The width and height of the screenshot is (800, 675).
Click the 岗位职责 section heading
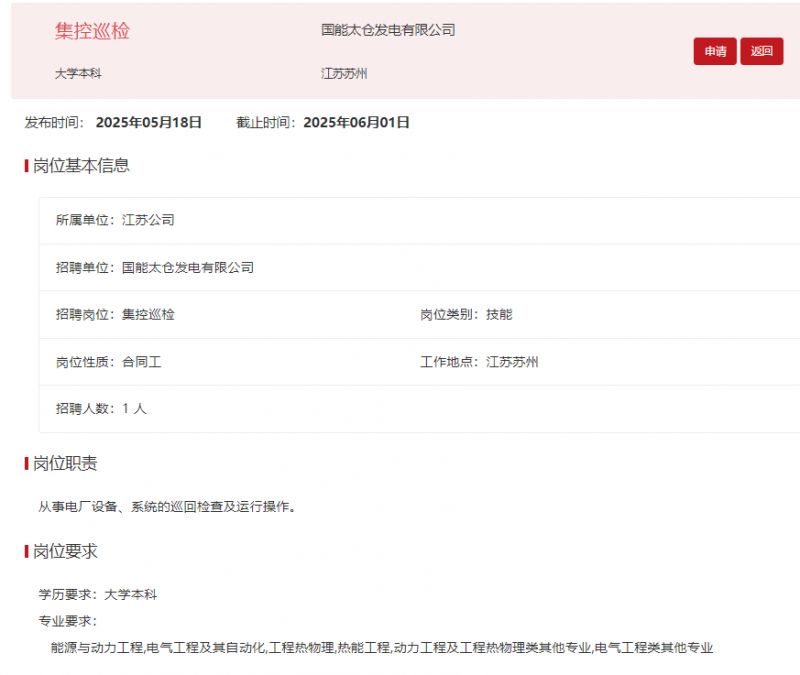(x=65, y=463)
